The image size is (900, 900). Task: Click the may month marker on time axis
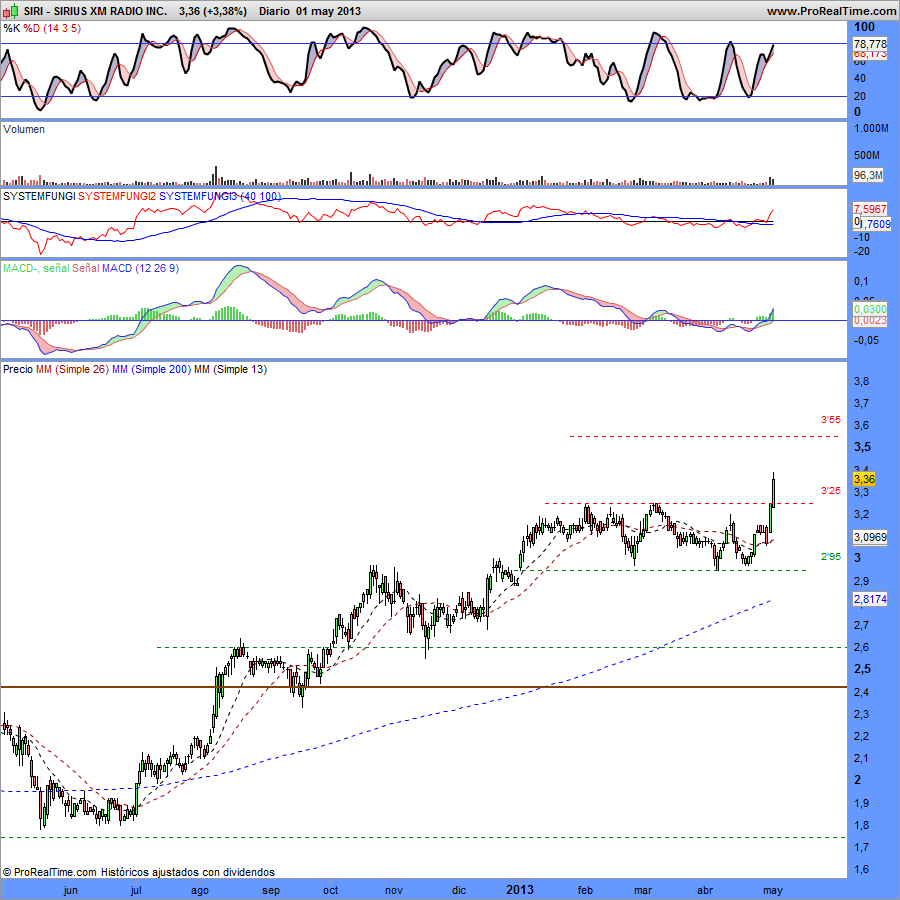coord(773,891)
